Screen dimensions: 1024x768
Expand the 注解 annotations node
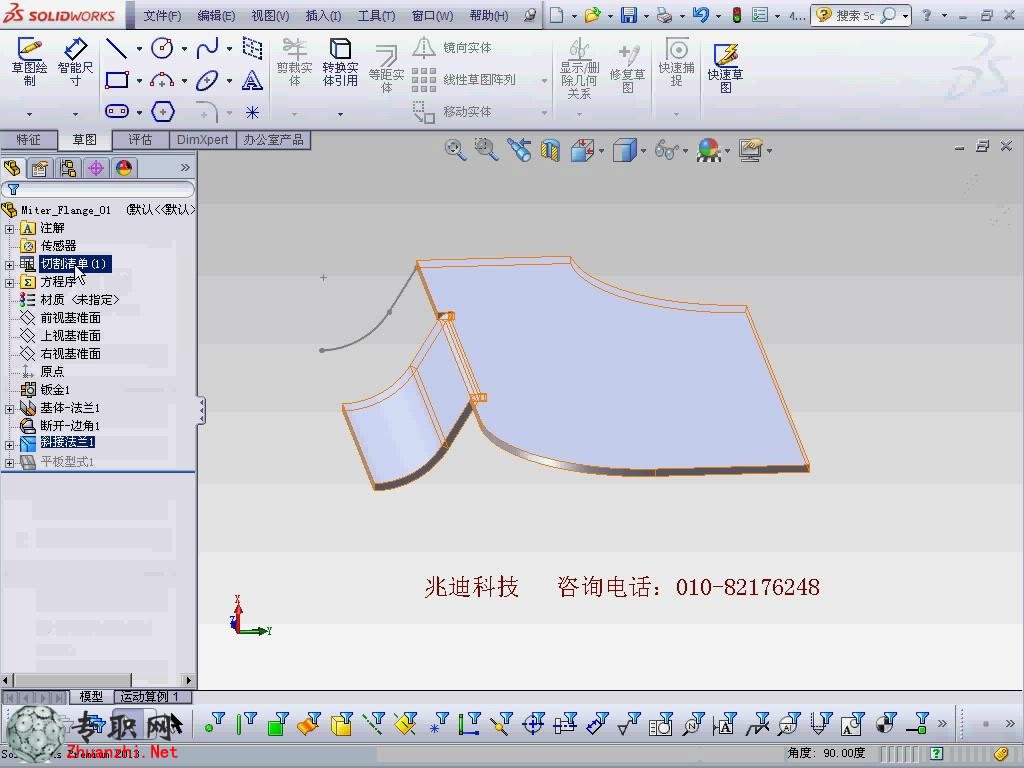(9, 229)
